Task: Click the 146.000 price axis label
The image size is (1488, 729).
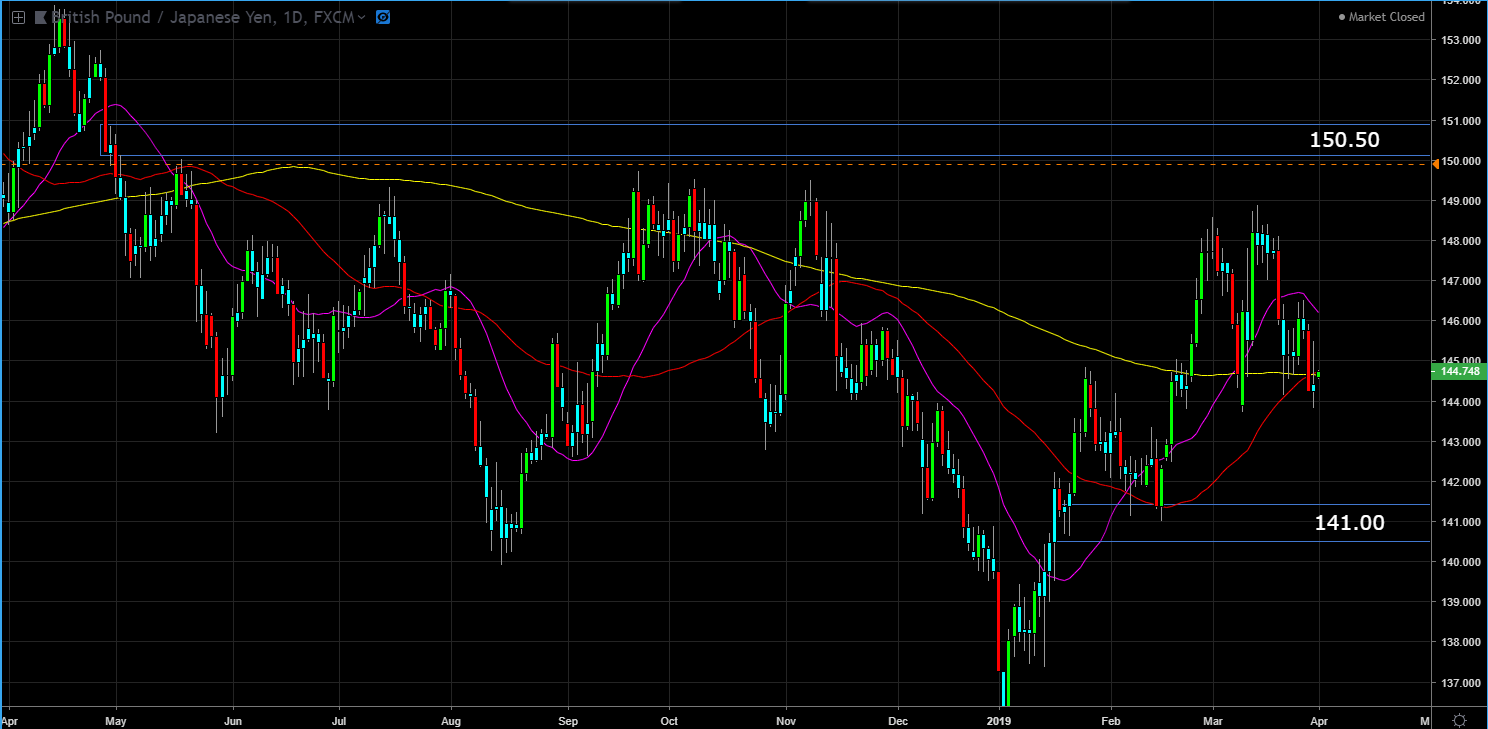Action: click(x=1462, y=321)
